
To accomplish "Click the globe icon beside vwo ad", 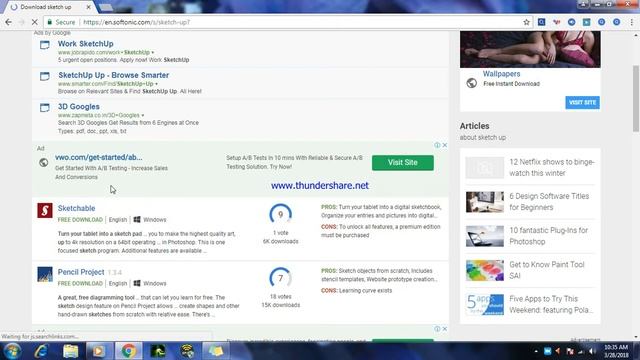I will 43,162.
